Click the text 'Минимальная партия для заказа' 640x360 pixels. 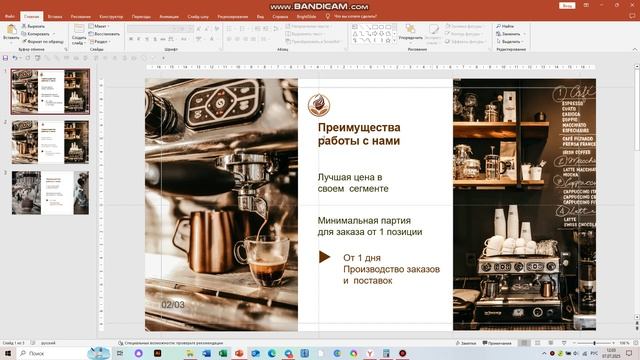click(370, 226)
